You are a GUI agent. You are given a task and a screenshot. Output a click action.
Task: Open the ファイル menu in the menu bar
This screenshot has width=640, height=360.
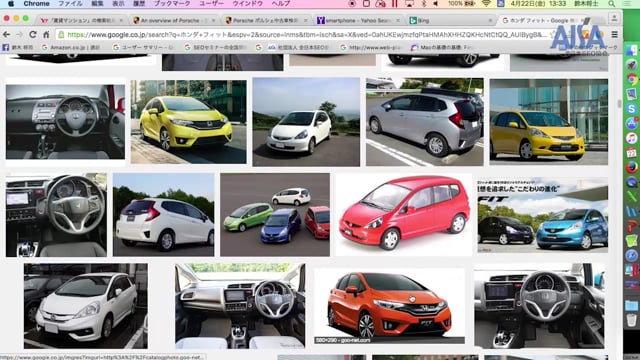(69, 4)
